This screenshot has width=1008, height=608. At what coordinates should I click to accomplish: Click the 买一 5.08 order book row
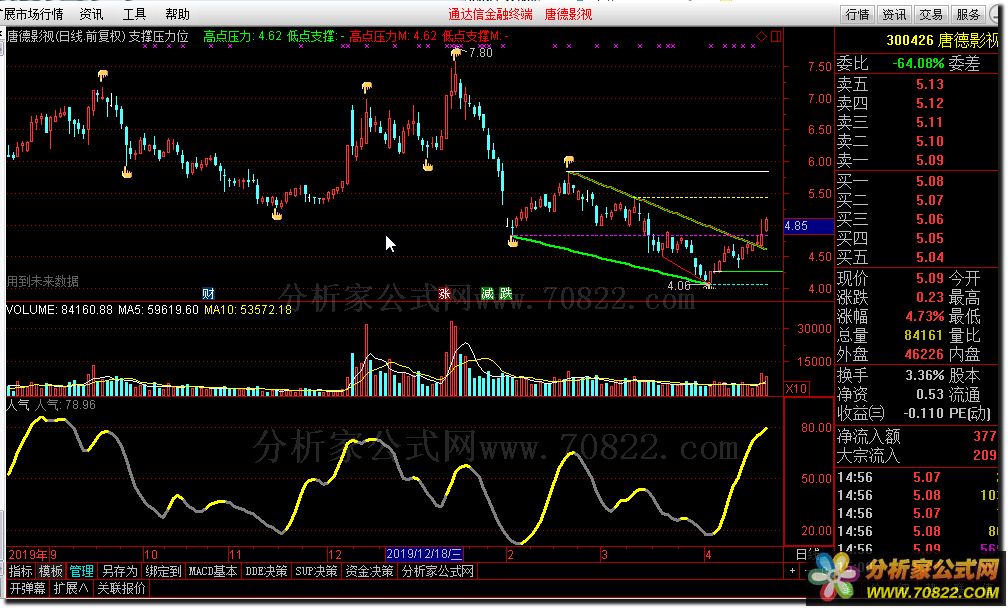pos(917,181)
